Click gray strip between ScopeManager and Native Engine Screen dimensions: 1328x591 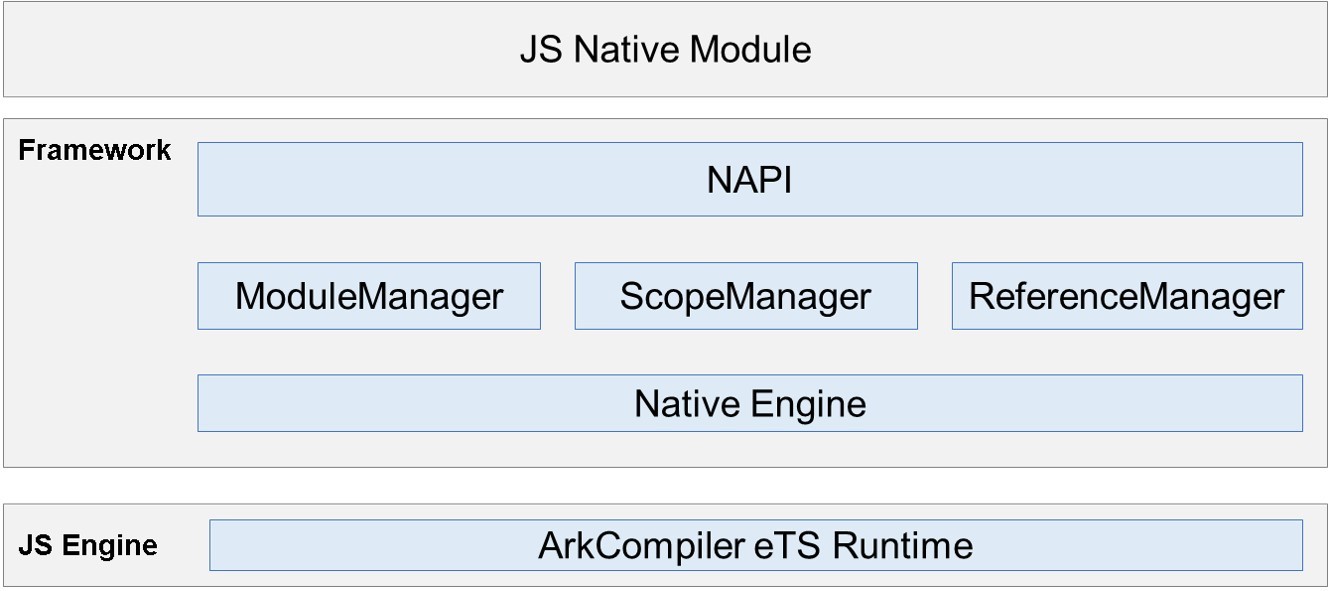pos(745,352)
